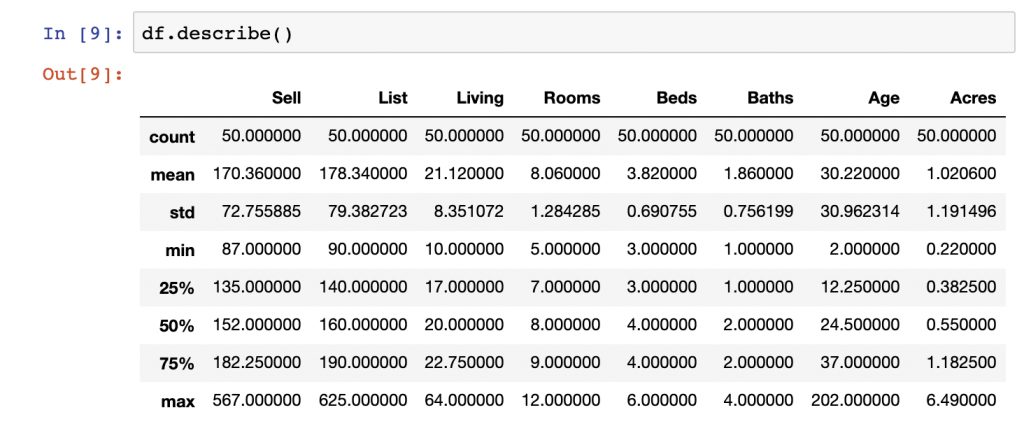Image resolution: width=1024 pixels, height=424 pixels.
Task: Click the Sell column header
Action: pyautogui.click(x=287, y=98)
